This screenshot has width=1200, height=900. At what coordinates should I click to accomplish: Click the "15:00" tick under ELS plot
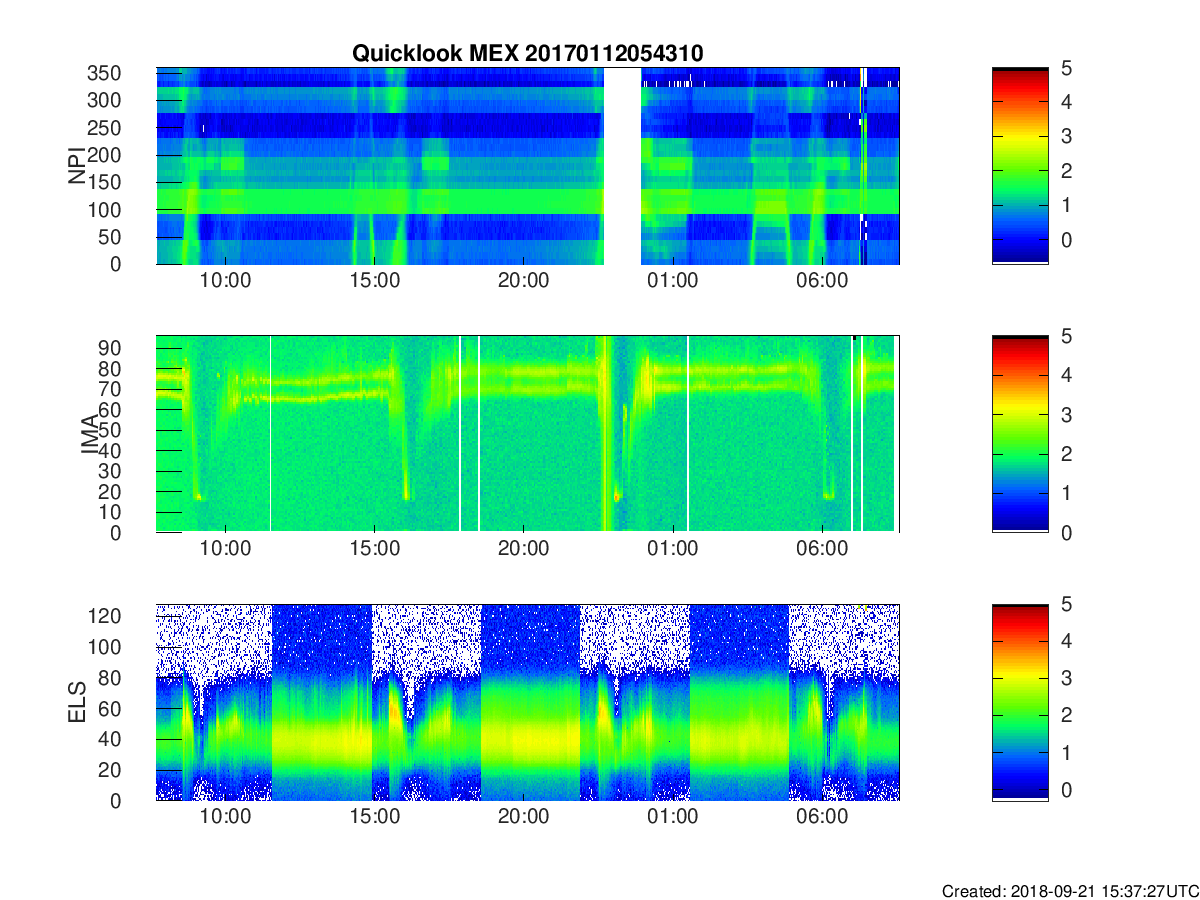[x=374, y=816]
